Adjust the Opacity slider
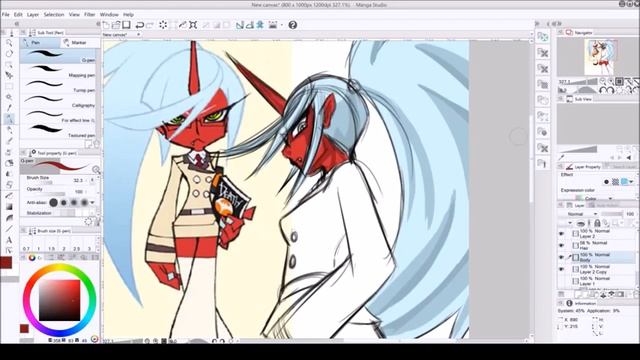640x360 pixels. [x=46, y=194]
